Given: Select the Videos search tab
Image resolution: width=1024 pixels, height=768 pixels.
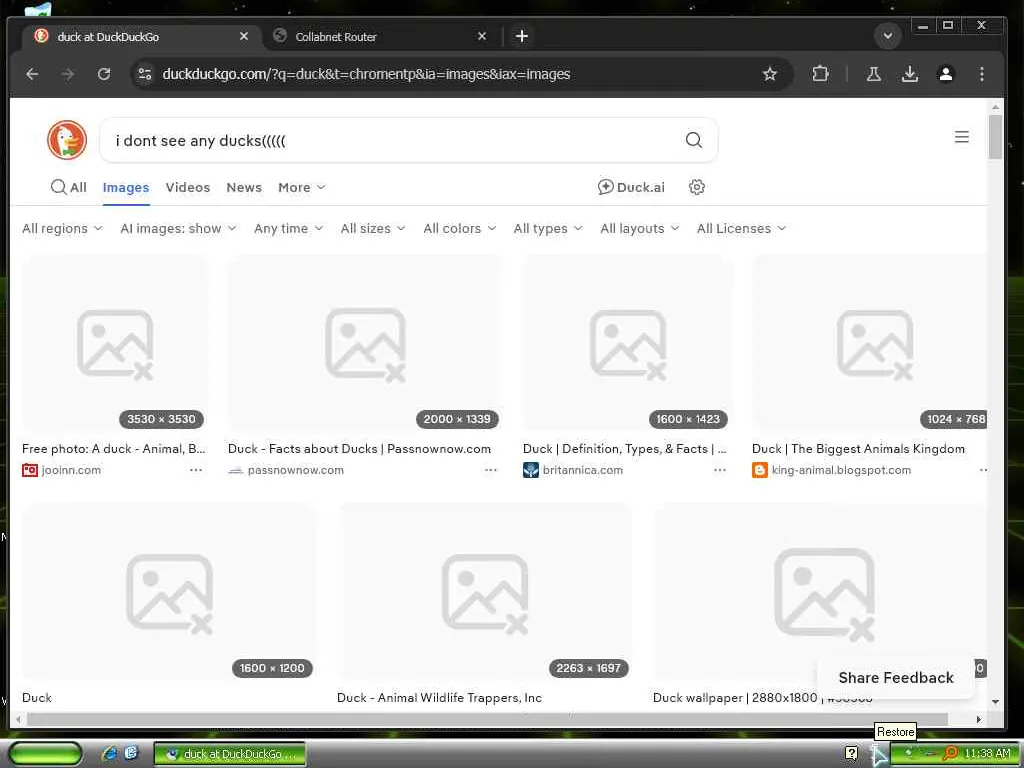Looking at the screenshot, I should (188, 187).
